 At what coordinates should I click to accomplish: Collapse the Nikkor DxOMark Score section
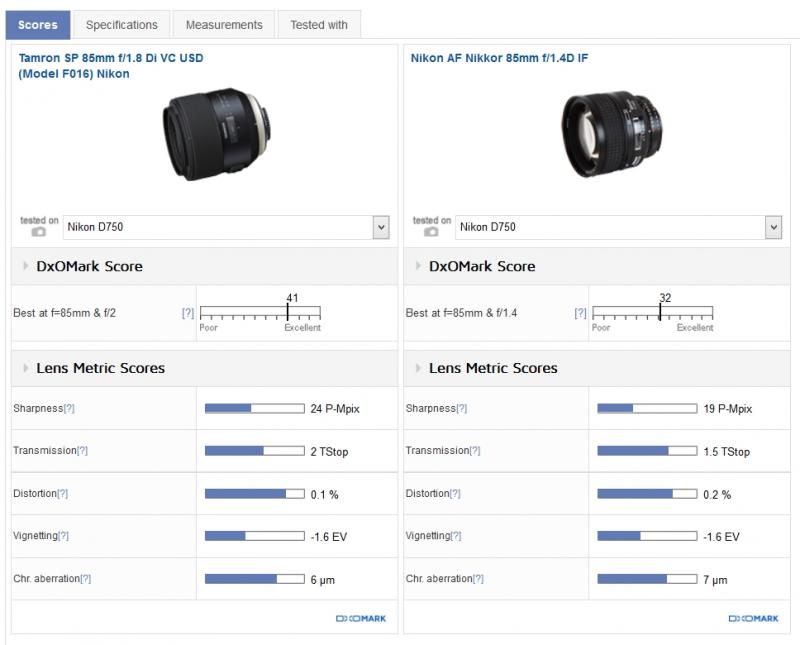[x=418, y=266]
